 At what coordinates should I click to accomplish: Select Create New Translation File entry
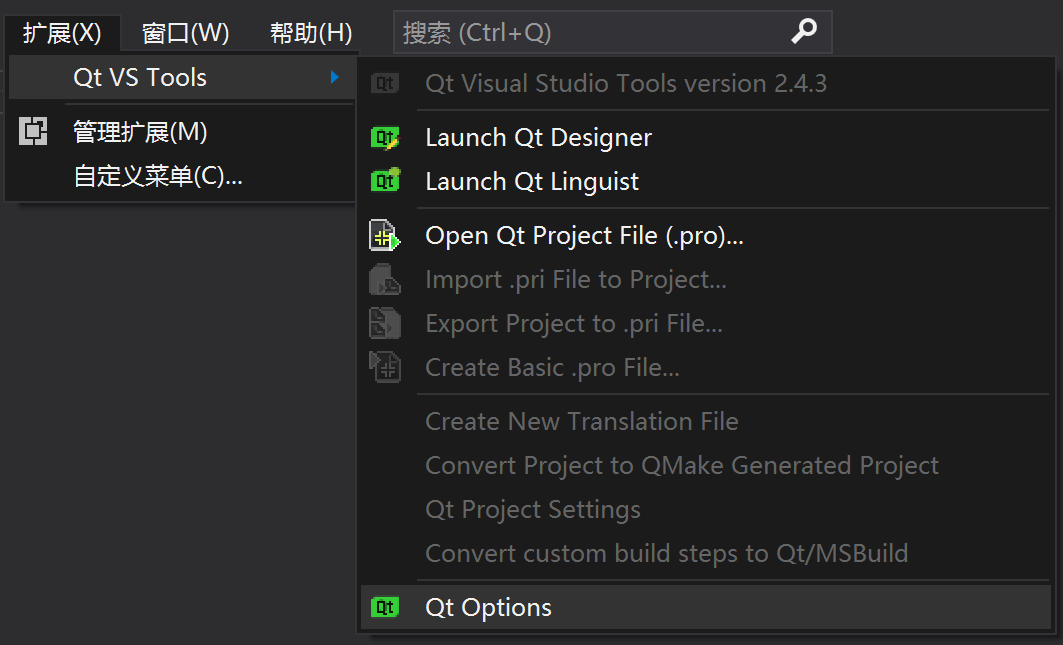point(581,422)
